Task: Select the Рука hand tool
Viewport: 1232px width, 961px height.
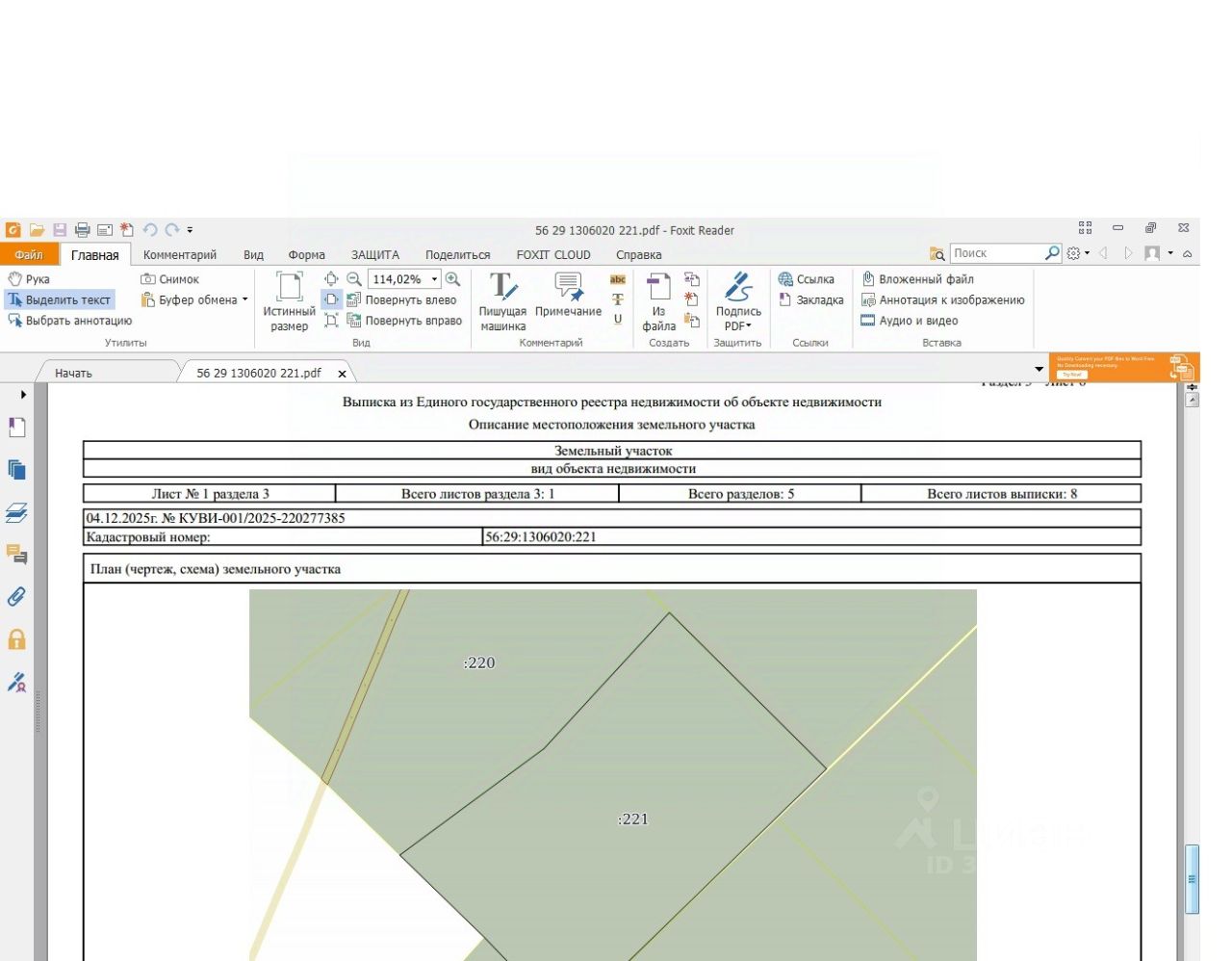Action: (x=29, y=279)
